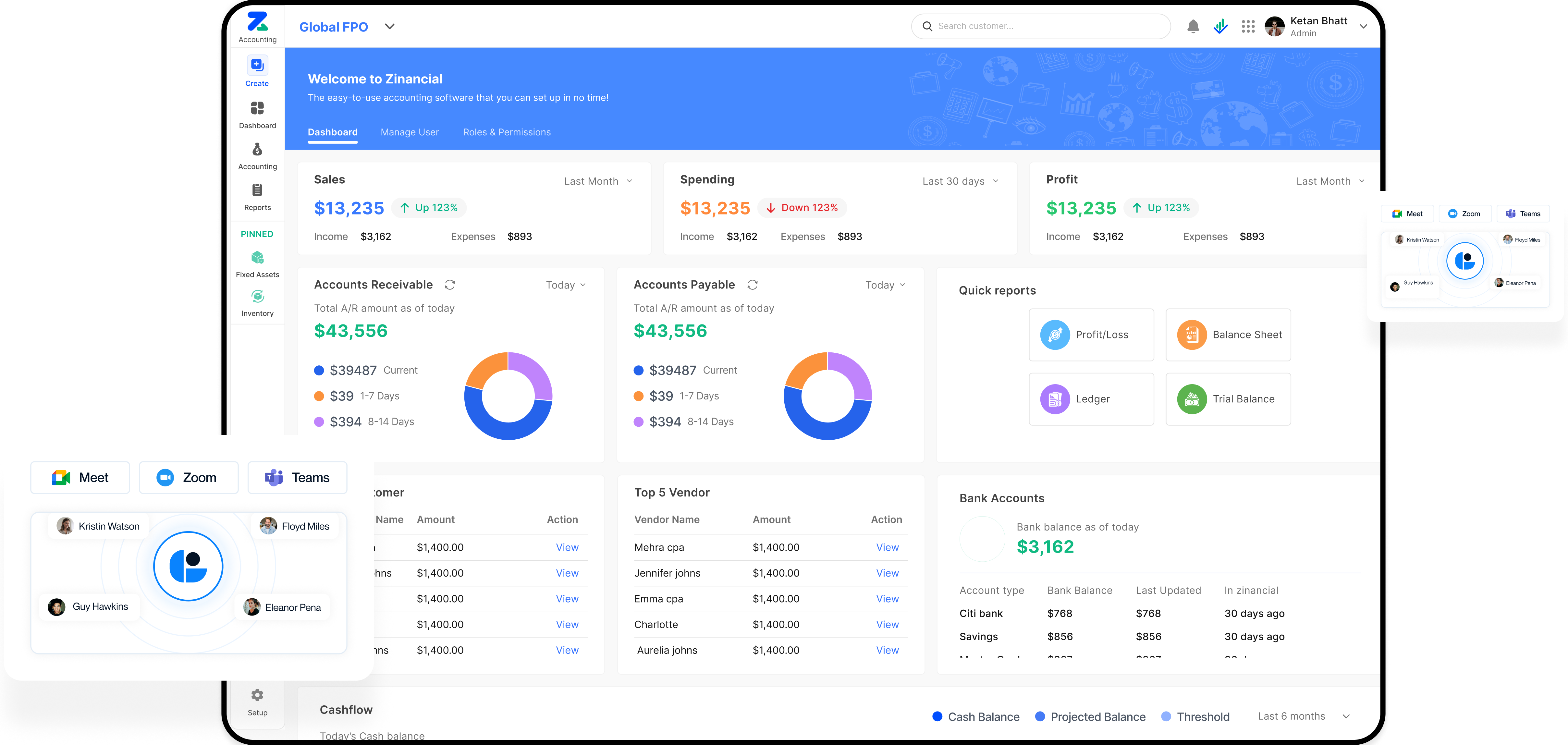The height and width of the screenshot is (745, 1568).
Task: Open the Balance Sheet quick report
Action: click(1228, 334)
